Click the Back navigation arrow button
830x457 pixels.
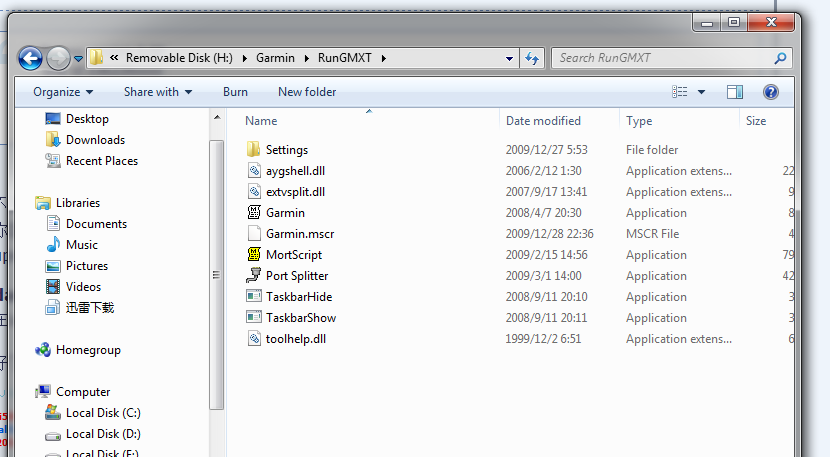(31, 58)
